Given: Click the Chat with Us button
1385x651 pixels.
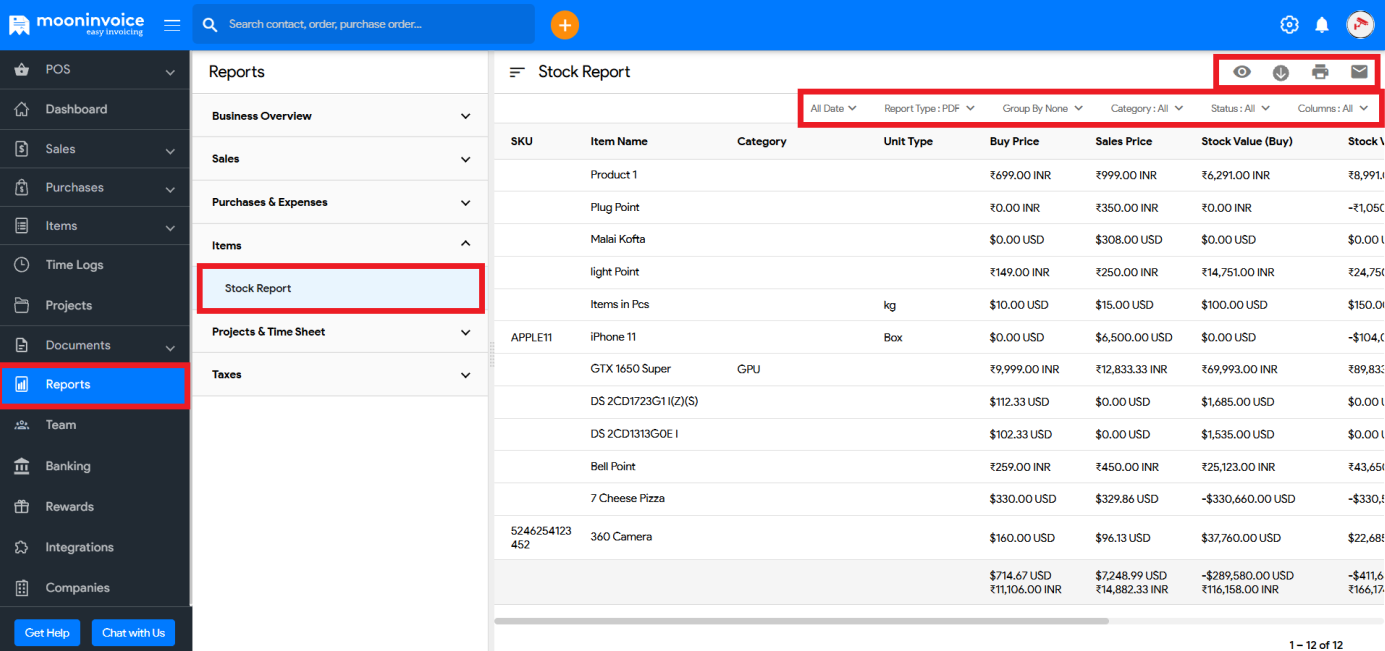Looking at the screenshot, I should (x=133, y=633).
